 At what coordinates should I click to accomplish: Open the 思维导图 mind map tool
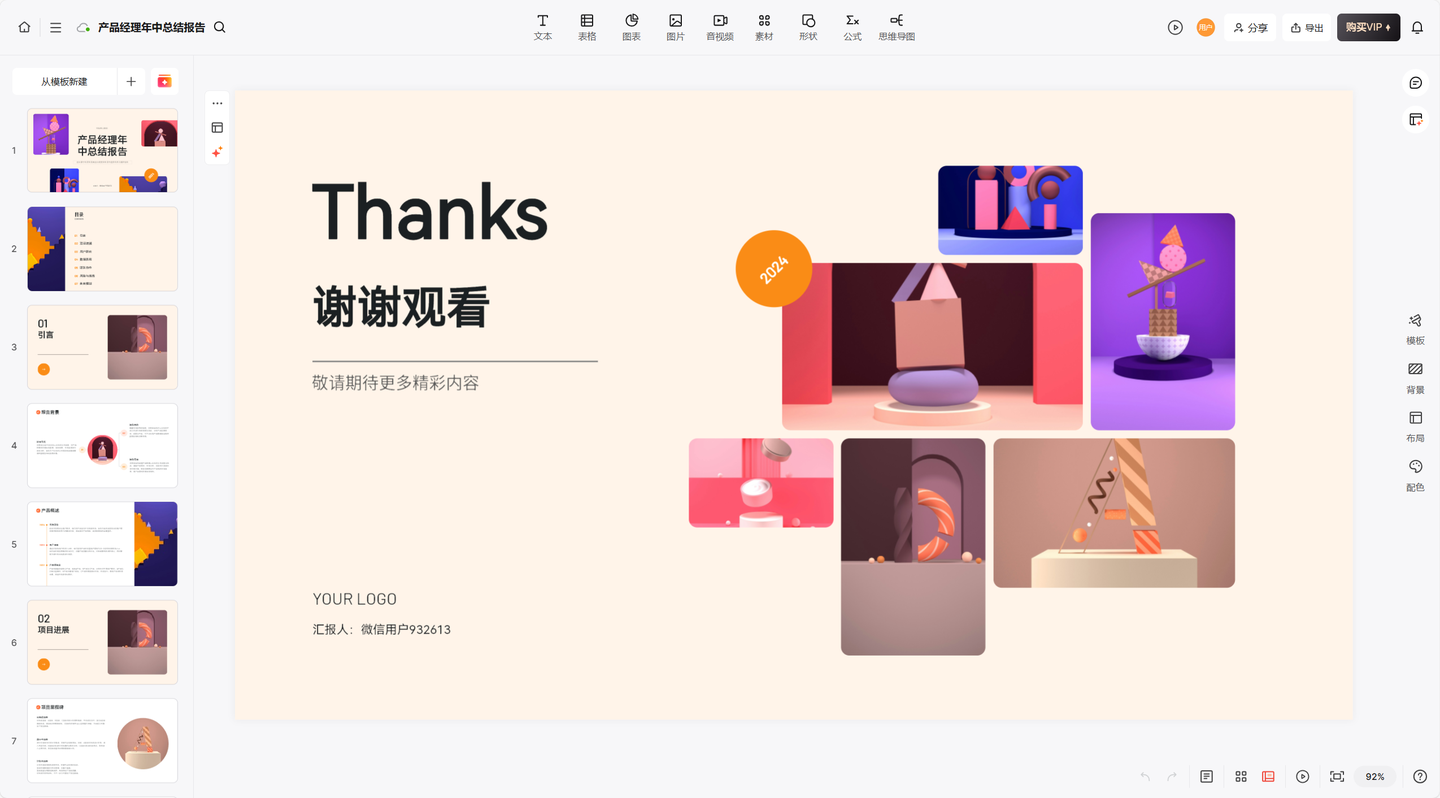[896, 27]
